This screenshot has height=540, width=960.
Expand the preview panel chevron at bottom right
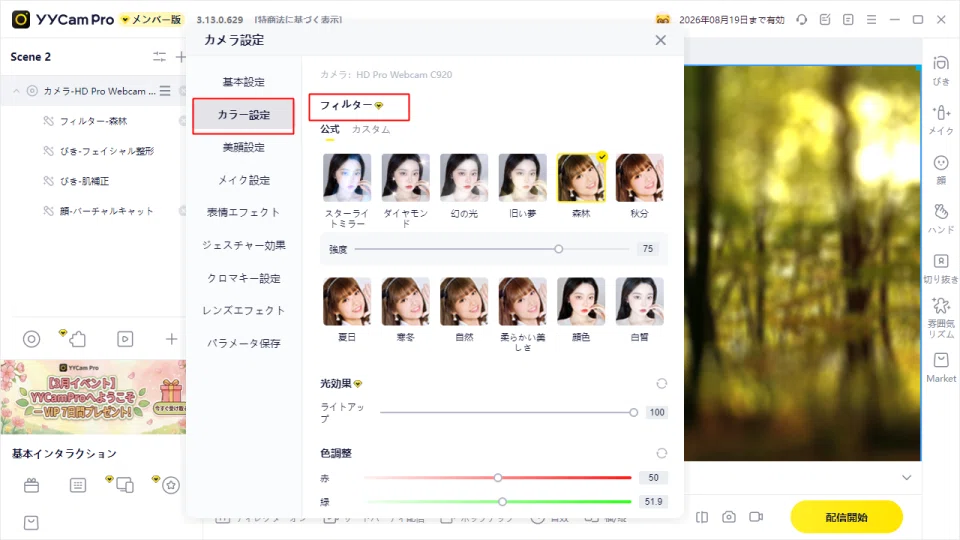coord(907,478)
